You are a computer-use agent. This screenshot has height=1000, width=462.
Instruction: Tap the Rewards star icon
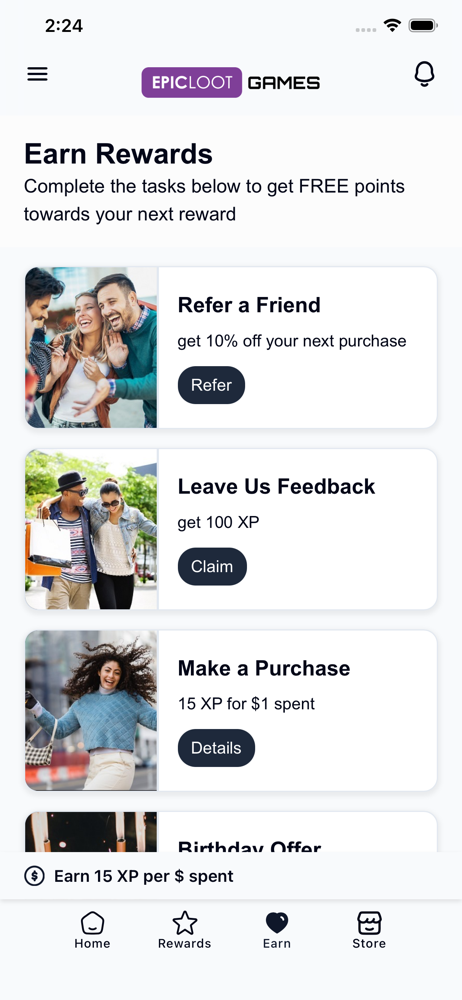click(184, 923)
